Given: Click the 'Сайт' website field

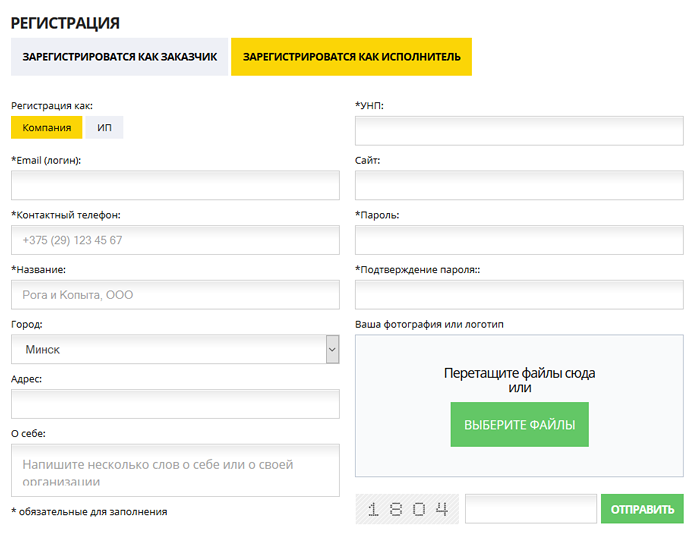Looking at the screenshot, I should pyautogui.click(x=519, y=185).
